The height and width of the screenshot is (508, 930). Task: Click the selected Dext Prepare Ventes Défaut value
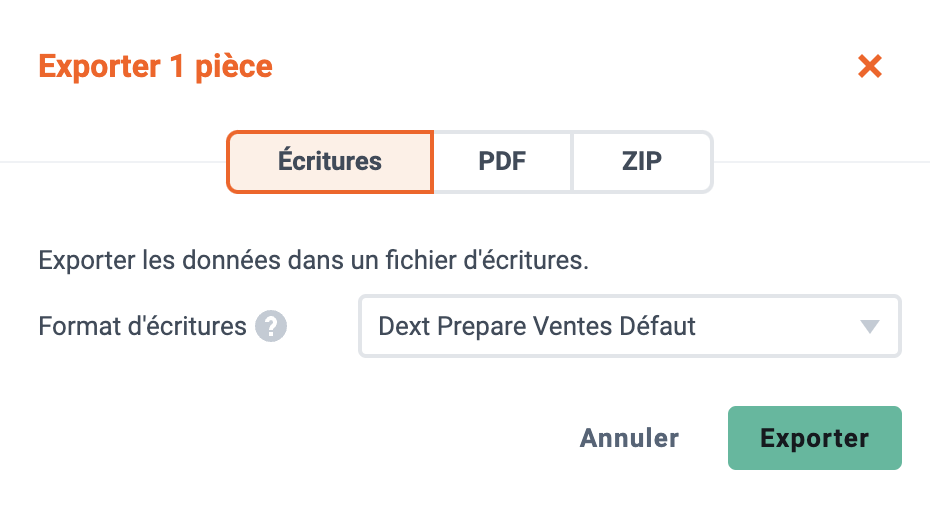click(537, 326)
